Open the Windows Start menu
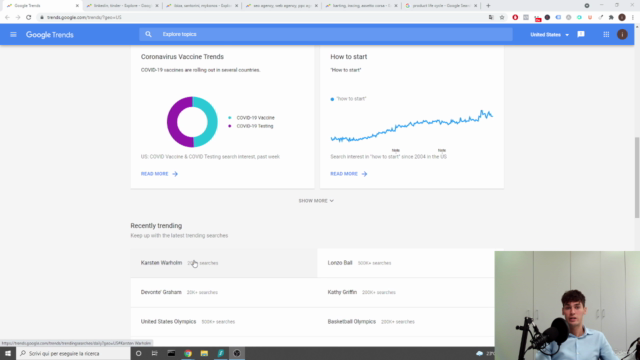Screen dimensions: 640x360 (8, 353)
